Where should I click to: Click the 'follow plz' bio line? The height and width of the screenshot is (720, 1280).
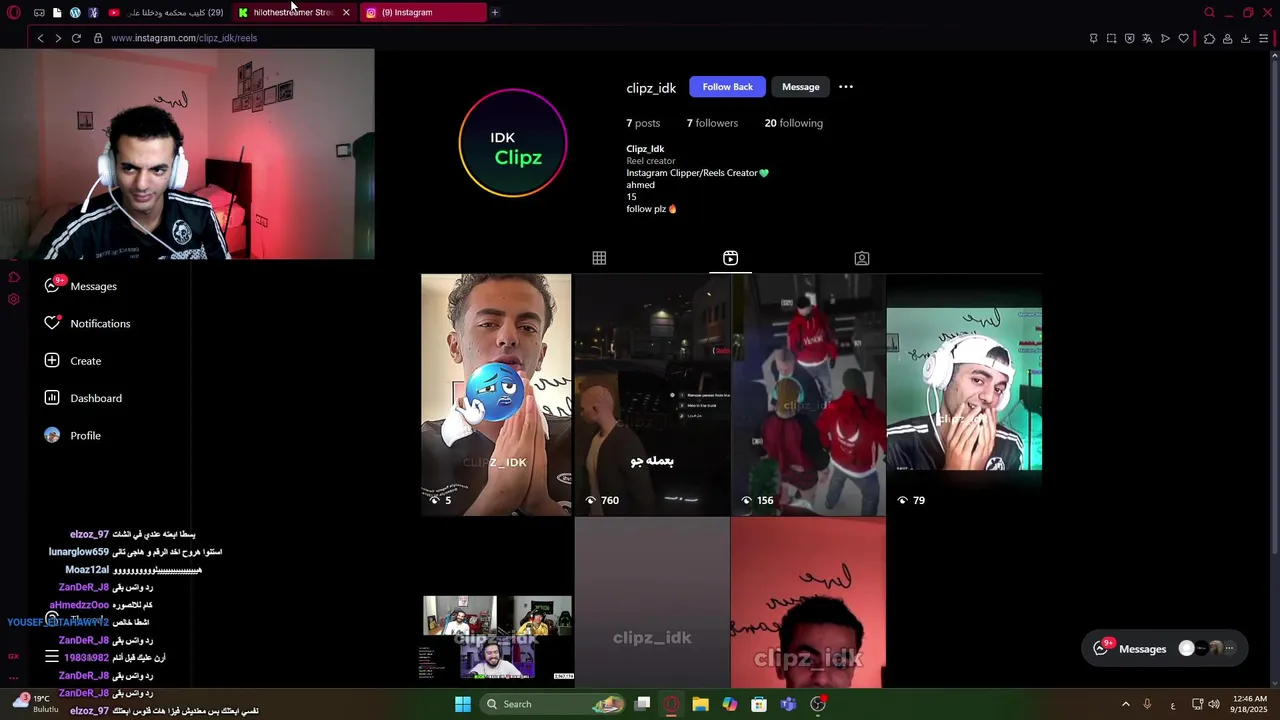[651, 209]
